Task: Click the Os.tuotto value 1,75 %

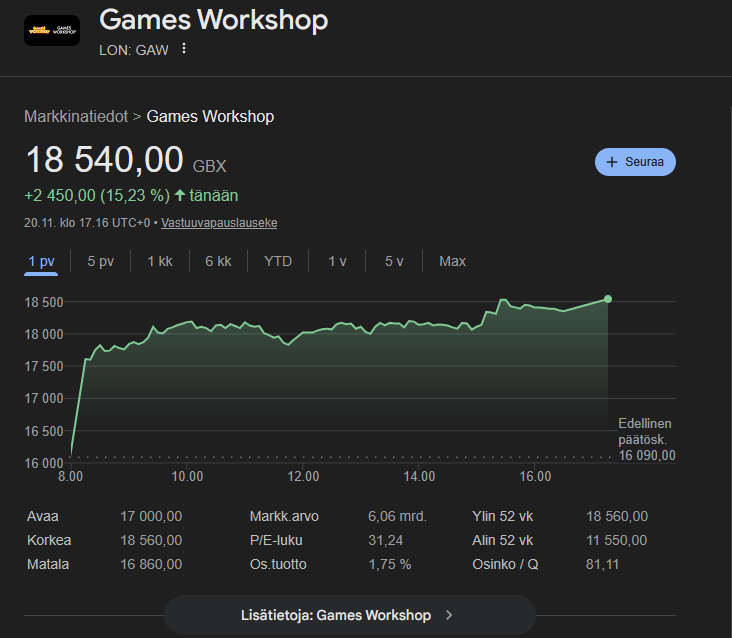Action: (390, 564)
